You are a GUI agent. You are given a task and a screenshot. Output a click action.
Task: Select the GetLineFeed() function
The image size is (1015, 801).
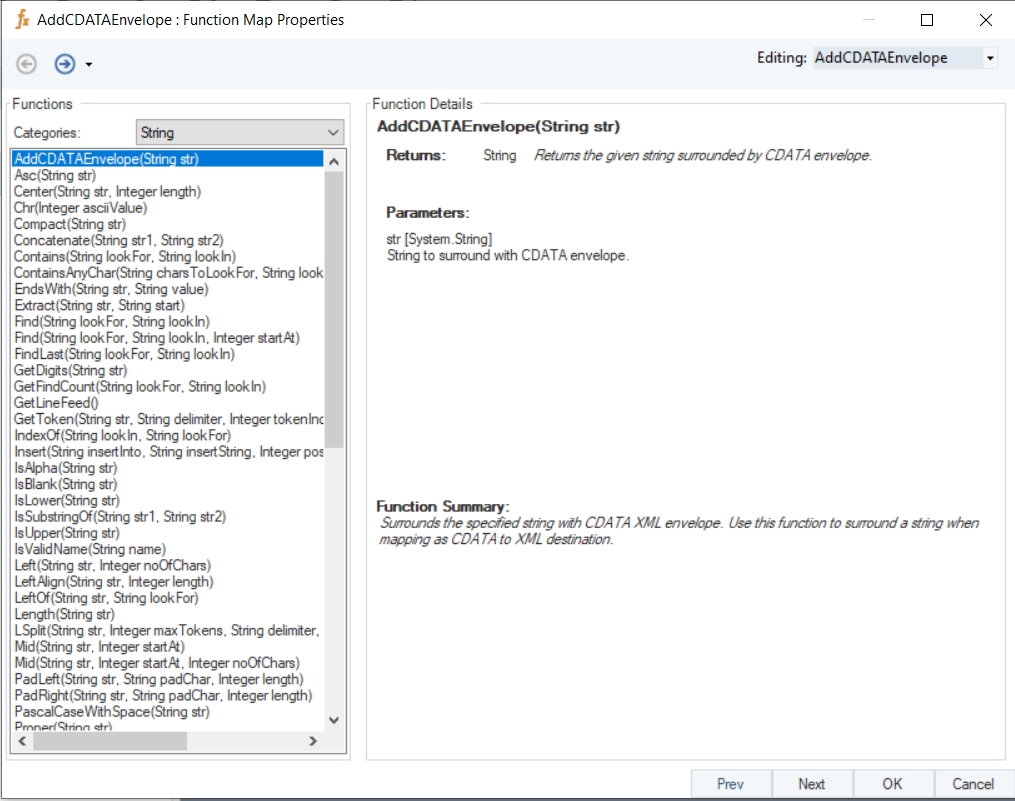pyautogui.click(x=56, y=403)
